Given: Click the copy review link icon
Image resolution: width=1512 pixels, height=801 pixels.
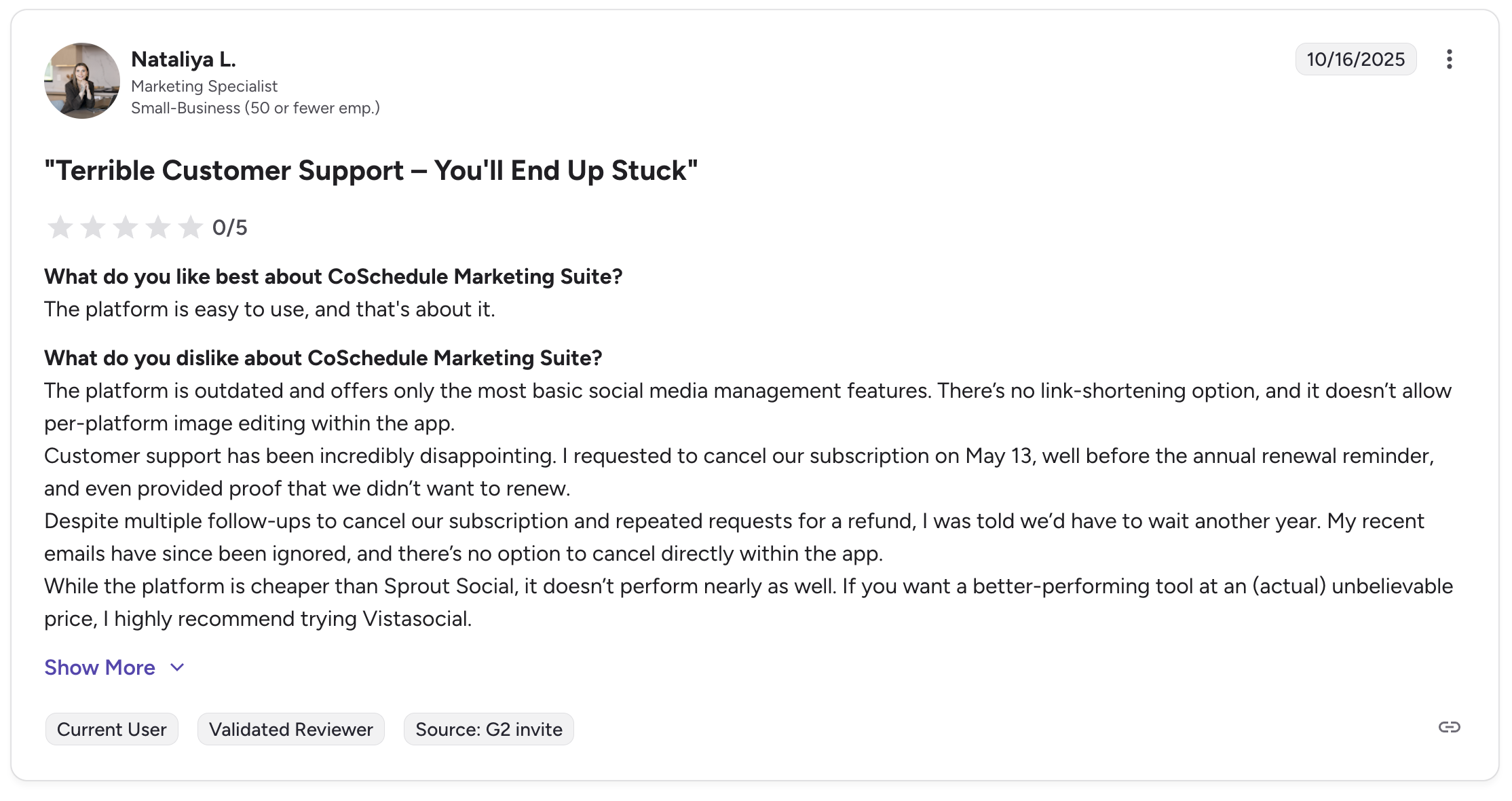Looking at the screenshot, I should point(1450,727).
